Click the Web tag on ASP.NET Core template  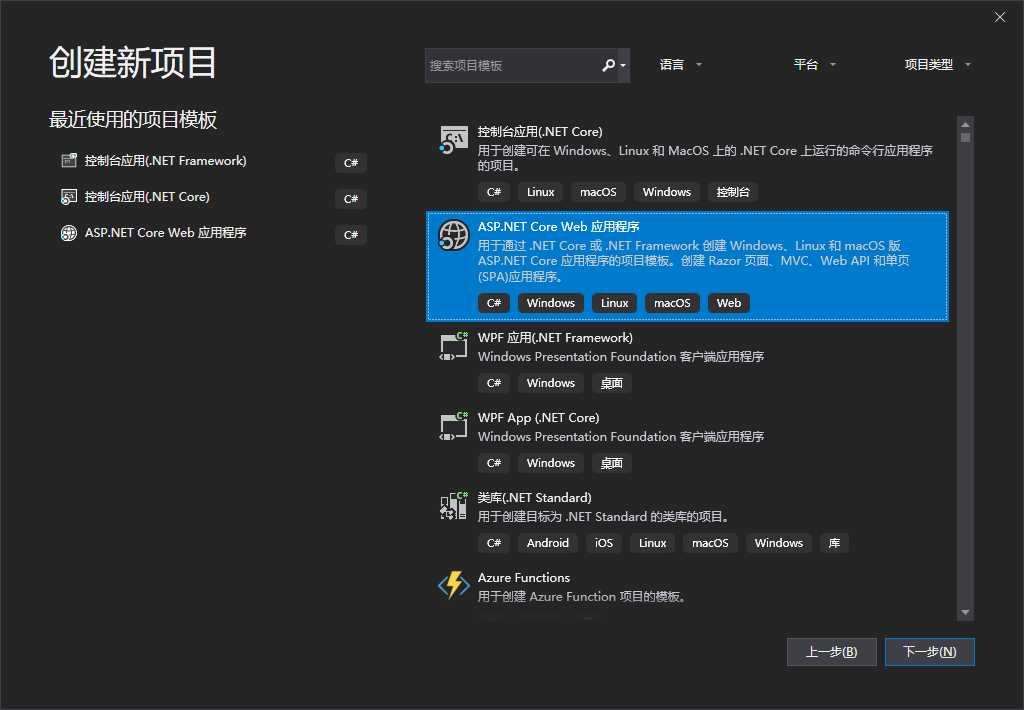coord(729,303)
